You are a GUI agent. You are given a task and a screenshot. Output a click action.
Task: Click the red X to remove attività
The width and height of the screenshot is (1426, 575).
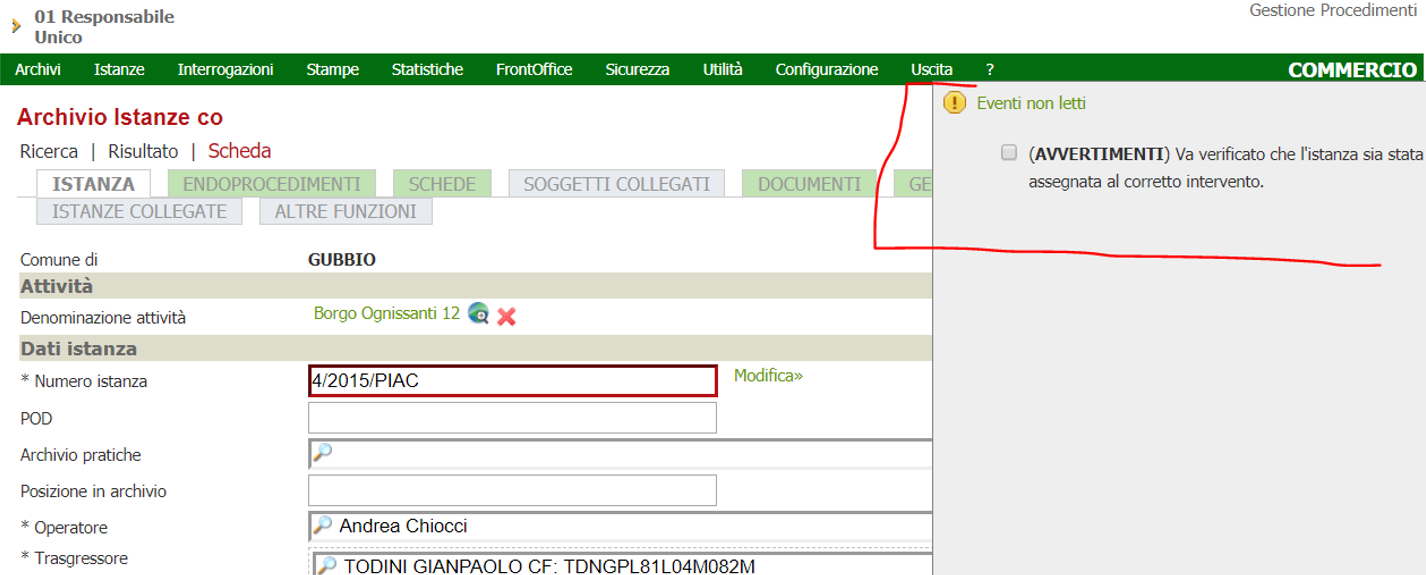(x=507, y=316)
